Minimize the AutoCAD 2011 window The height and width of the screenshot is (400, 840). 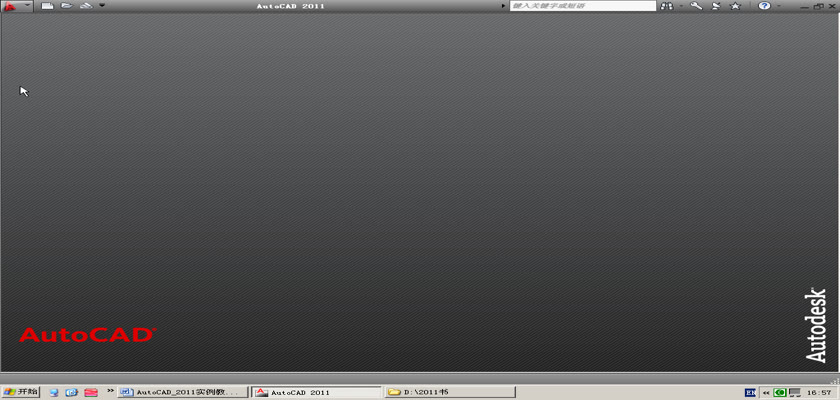coord(805,6)
